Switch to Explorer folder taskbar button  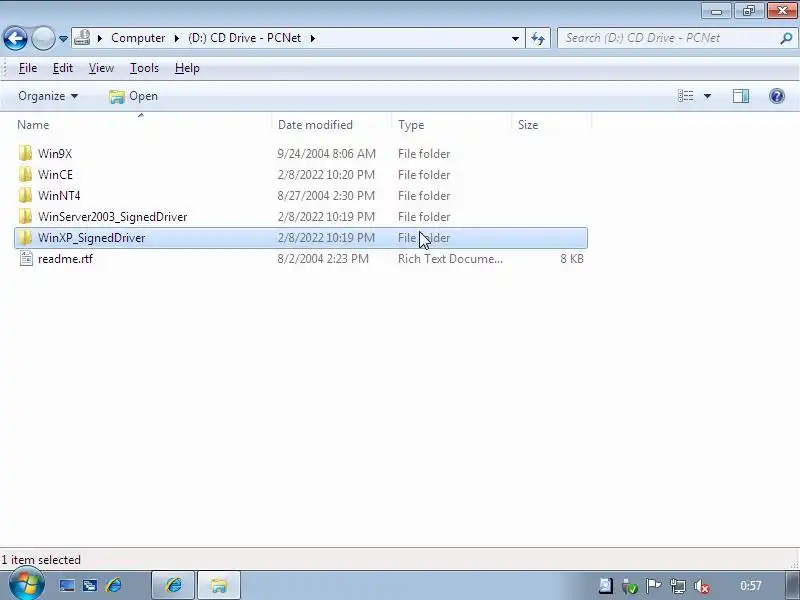tap(219, 585)
